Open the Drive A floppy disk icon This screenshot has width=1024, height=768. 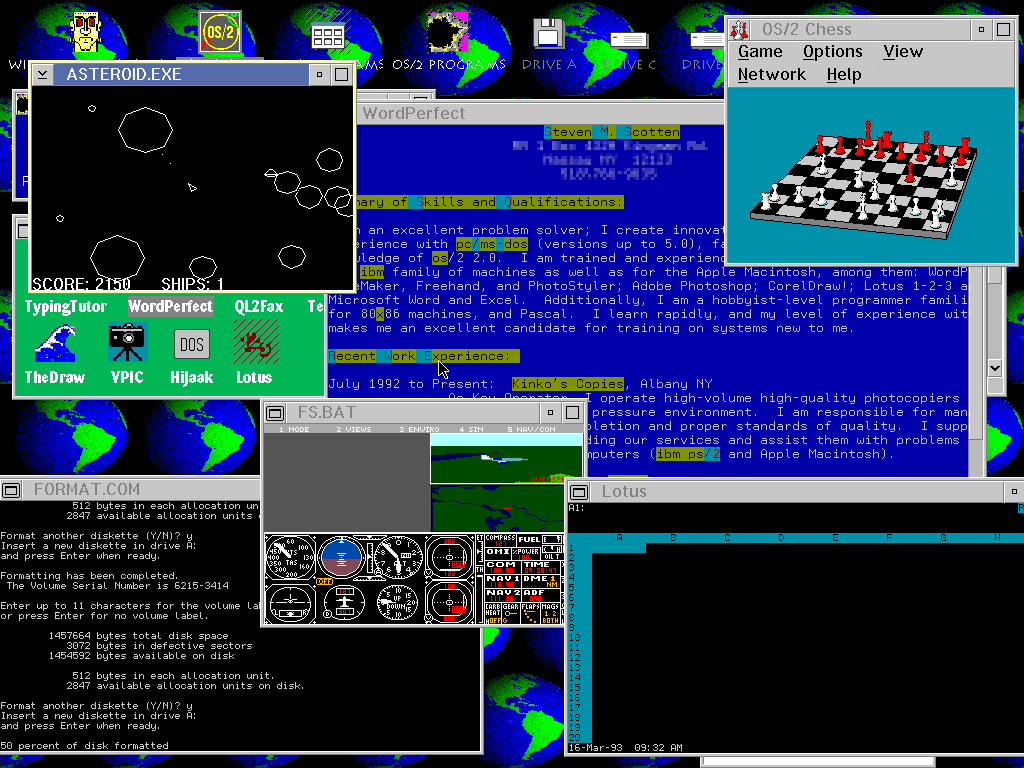coord(549,35)
